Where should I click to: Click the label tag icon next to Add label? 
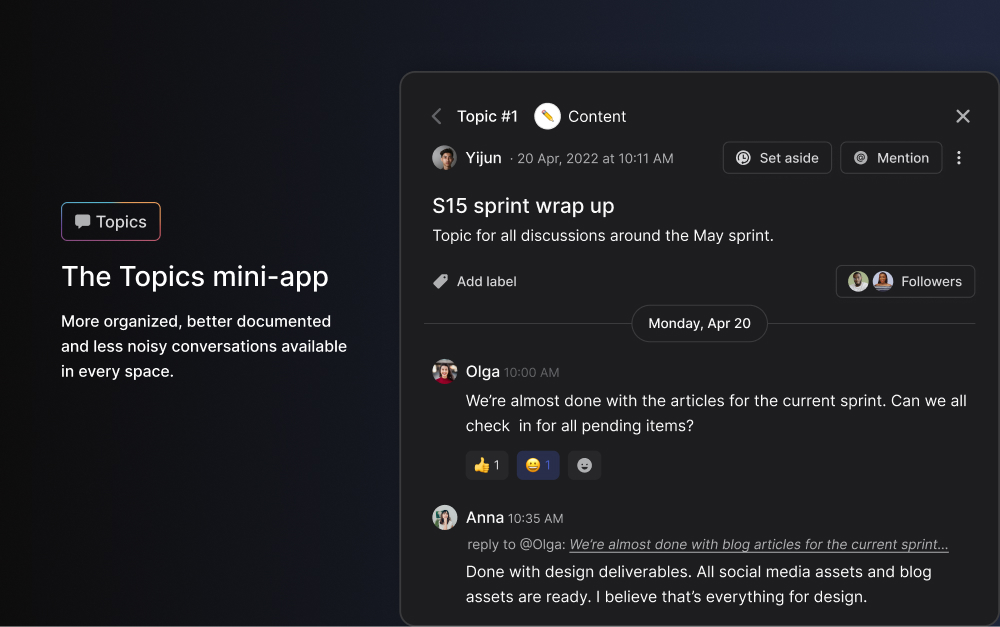[440, 281]
